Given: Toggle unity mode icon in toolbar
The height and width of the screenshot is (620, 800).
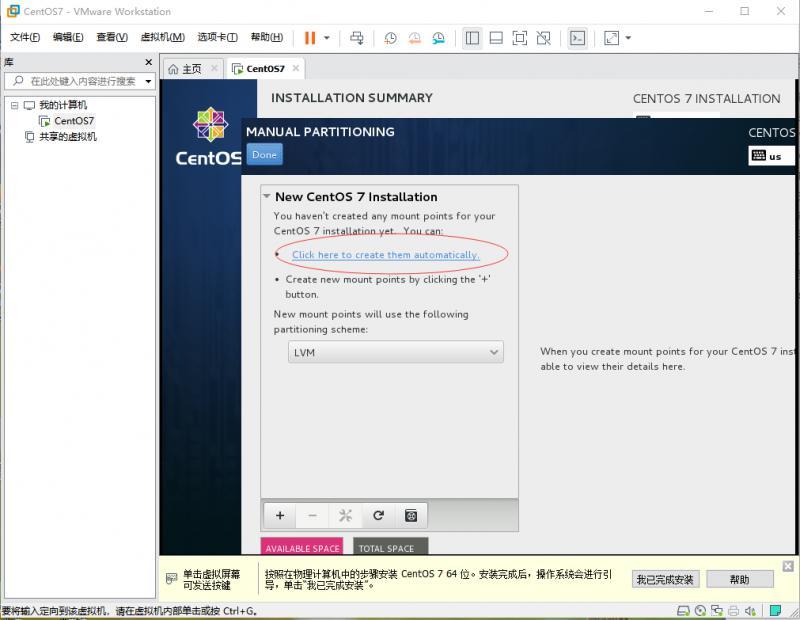Looking at the screenshot, I should 543,38.
